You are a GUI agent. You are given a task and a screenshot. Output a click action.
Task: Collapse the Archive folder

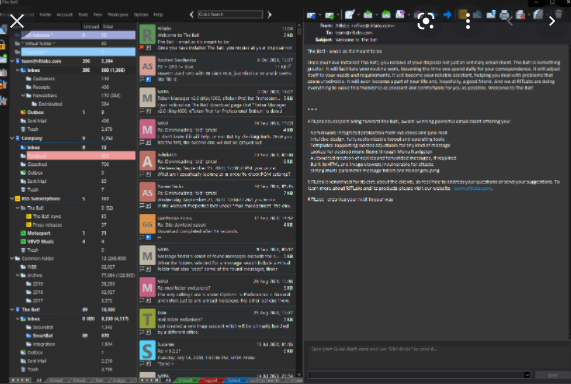pyautogui.click(x=17, y=275)
